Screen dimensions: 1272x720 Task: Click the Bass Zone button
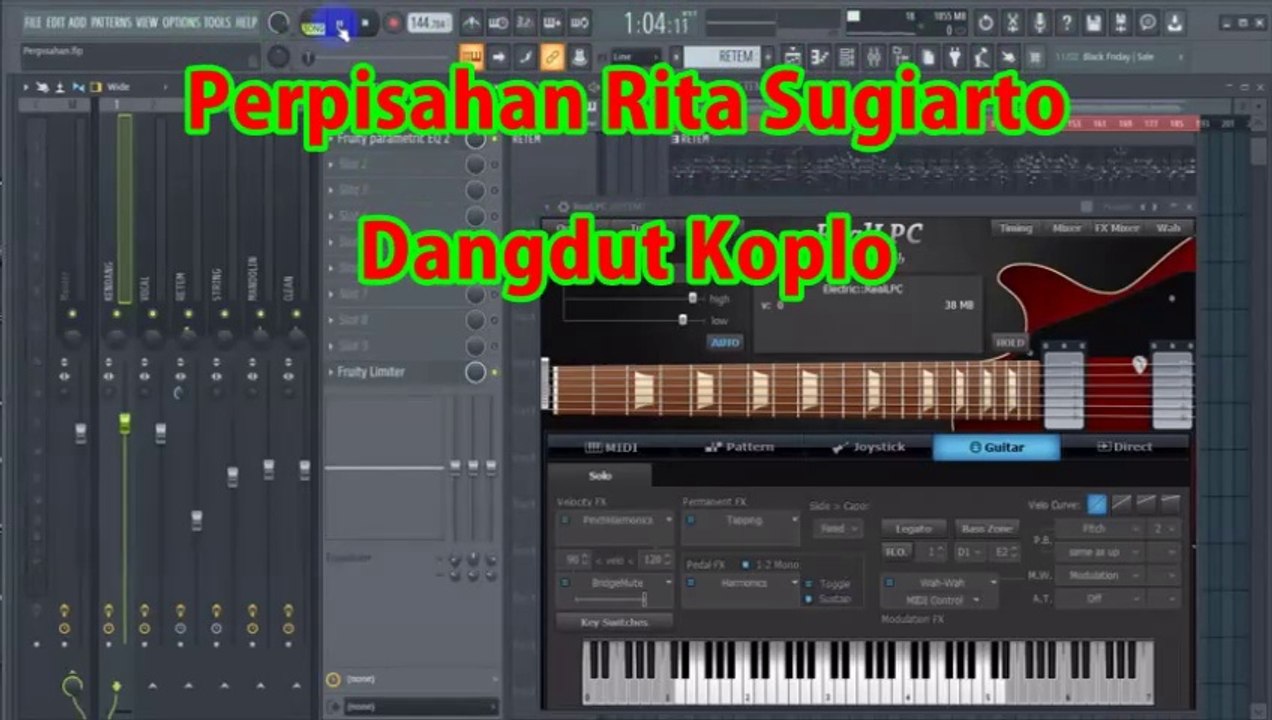click(x=986, y=528)
